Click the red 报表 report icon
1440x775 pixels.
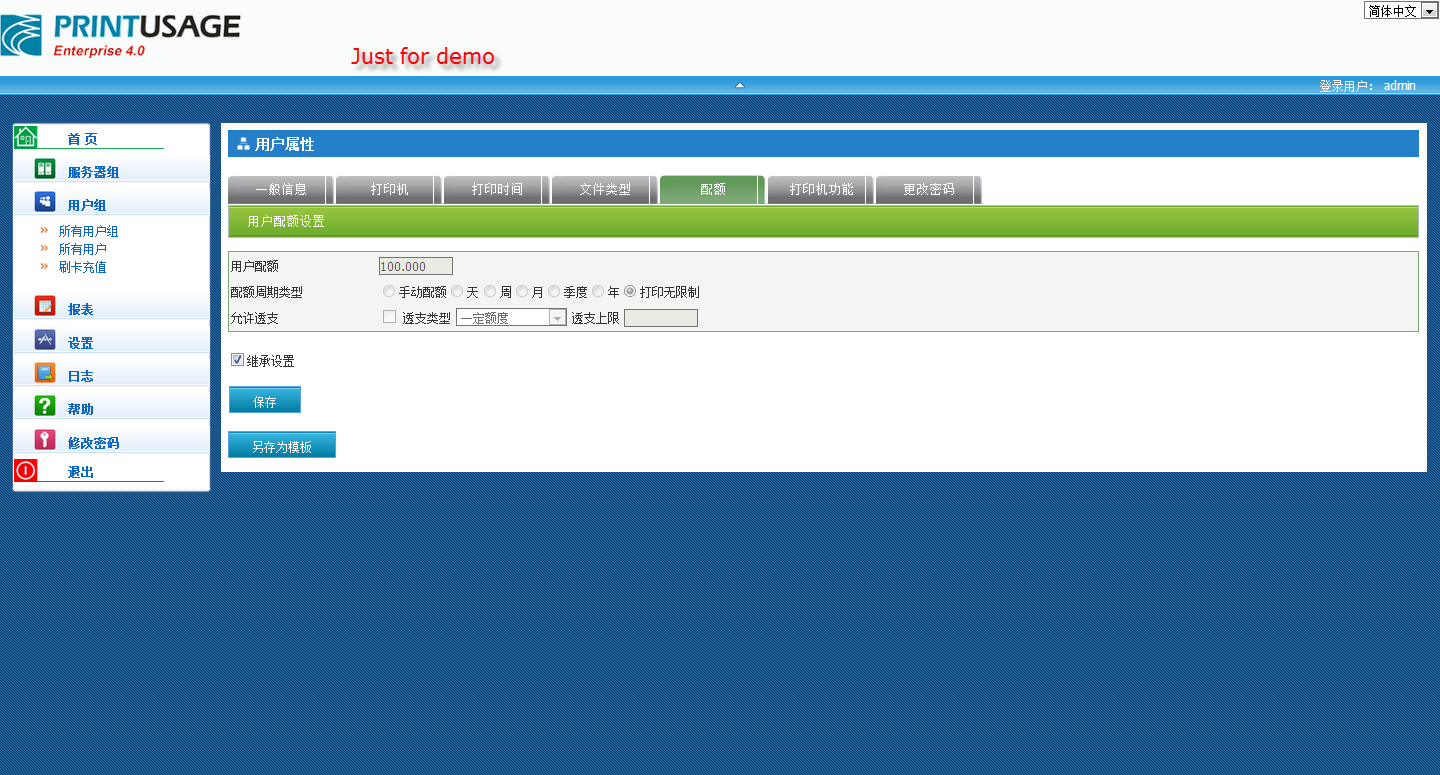click(x=45, y=306)
